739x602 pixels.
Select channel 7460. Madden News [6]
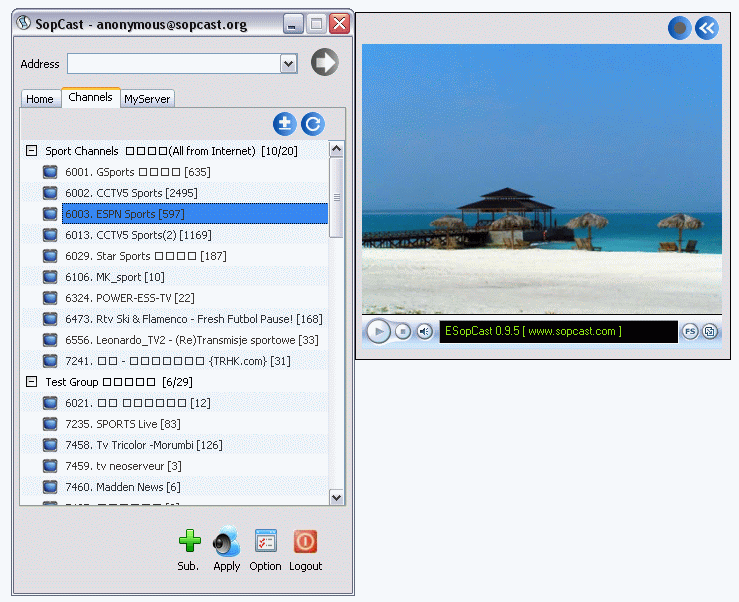click(x=123, y=487)
